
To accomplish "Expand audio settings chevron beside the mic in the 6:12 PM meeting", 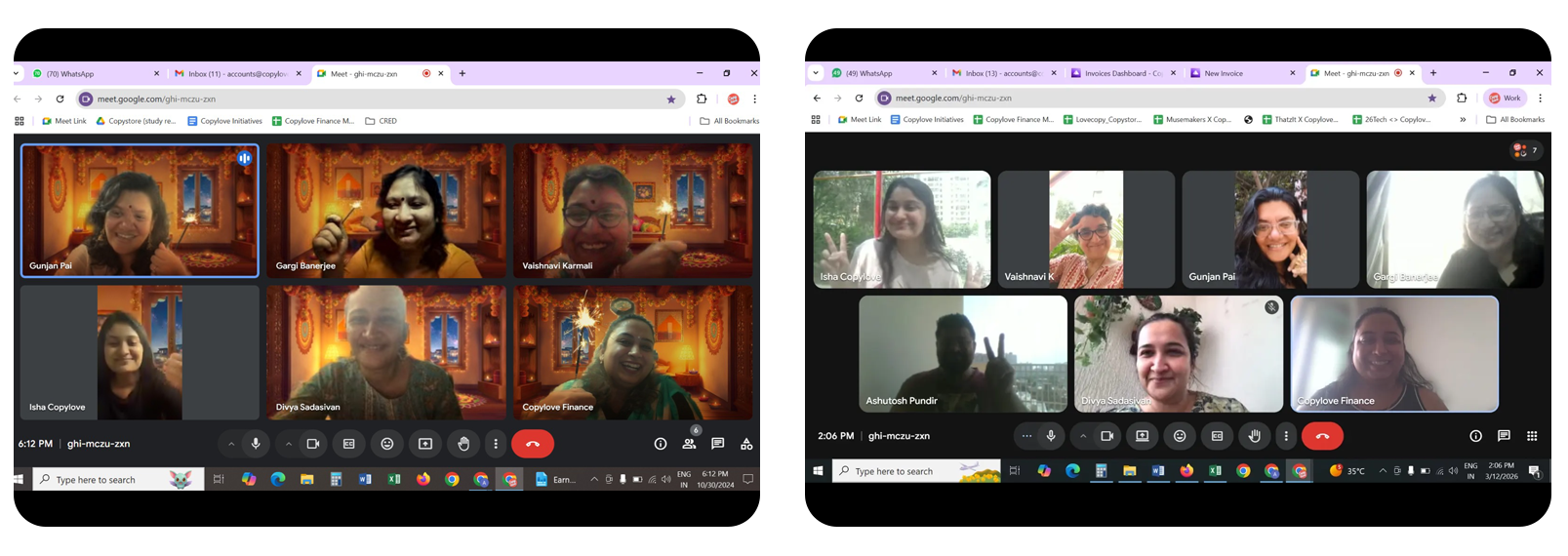I will pos(231,444).
